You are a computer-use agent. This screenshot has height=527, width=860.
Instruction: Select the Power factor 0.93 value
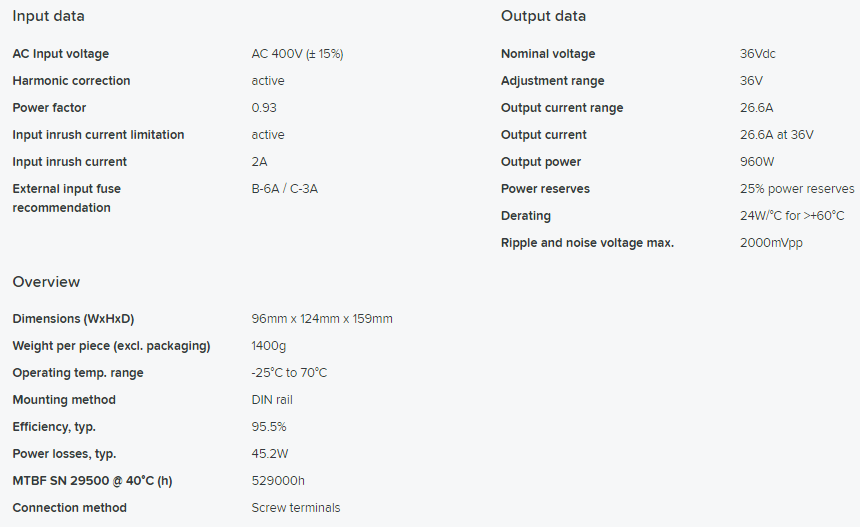tap(264, 107)
